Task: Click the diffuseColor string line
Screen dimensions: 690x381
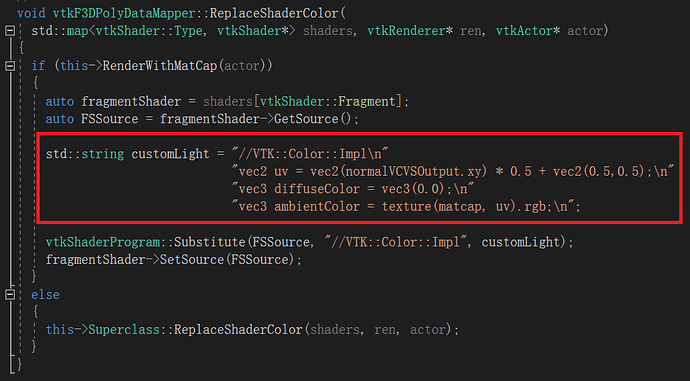Action: click(352, 189)
